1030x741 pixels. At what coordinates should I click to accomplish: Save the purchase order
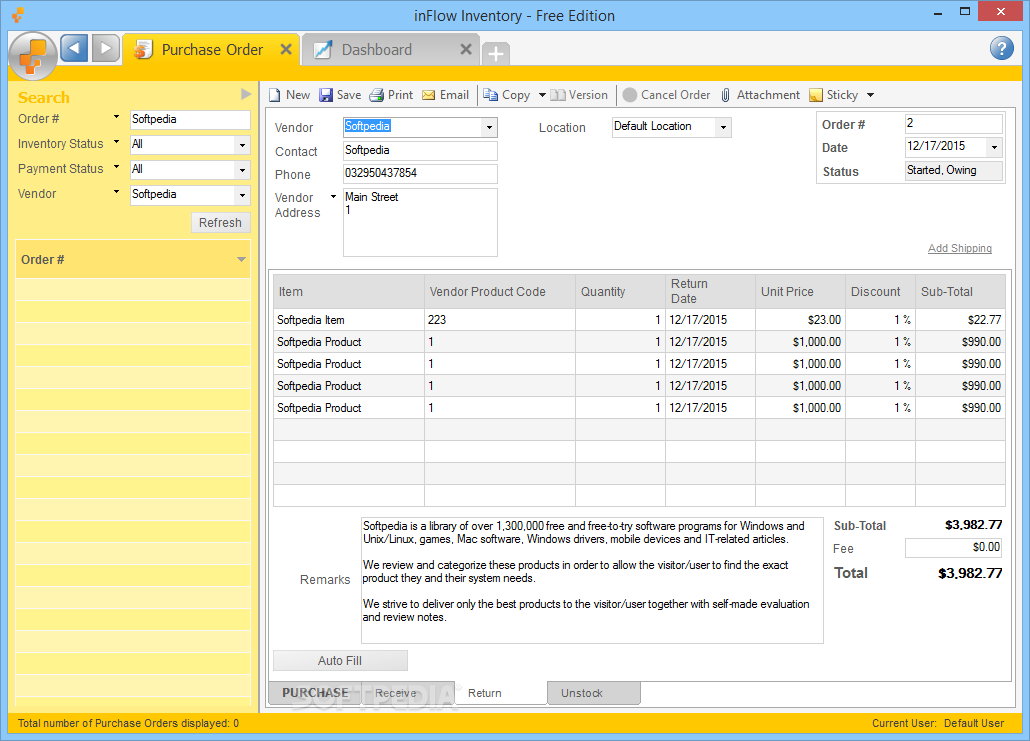[x=340, y=95]
